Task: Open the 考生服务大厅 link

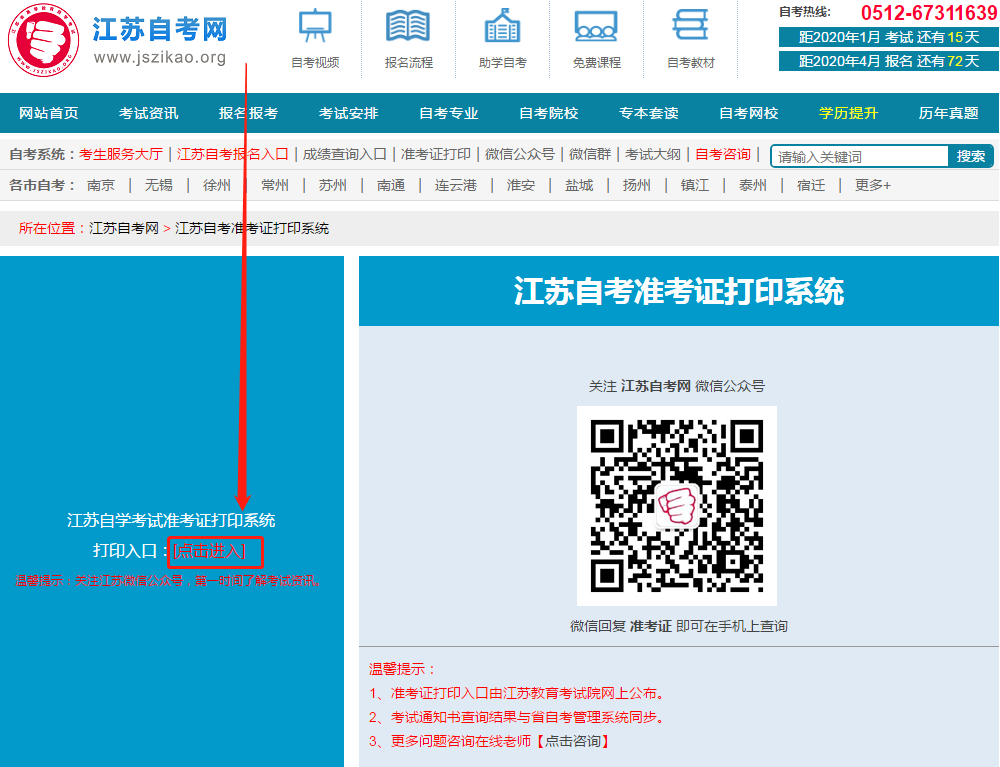Action: click(121, 154)
